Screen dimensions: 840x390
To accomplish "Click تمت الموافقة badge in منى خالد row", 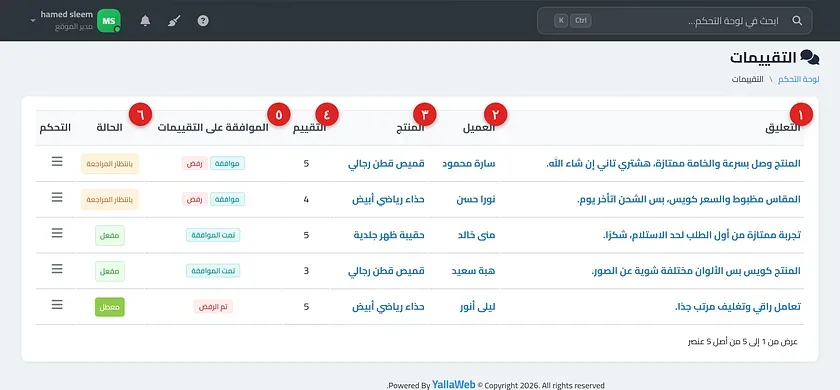I will [x=213, y=235].
